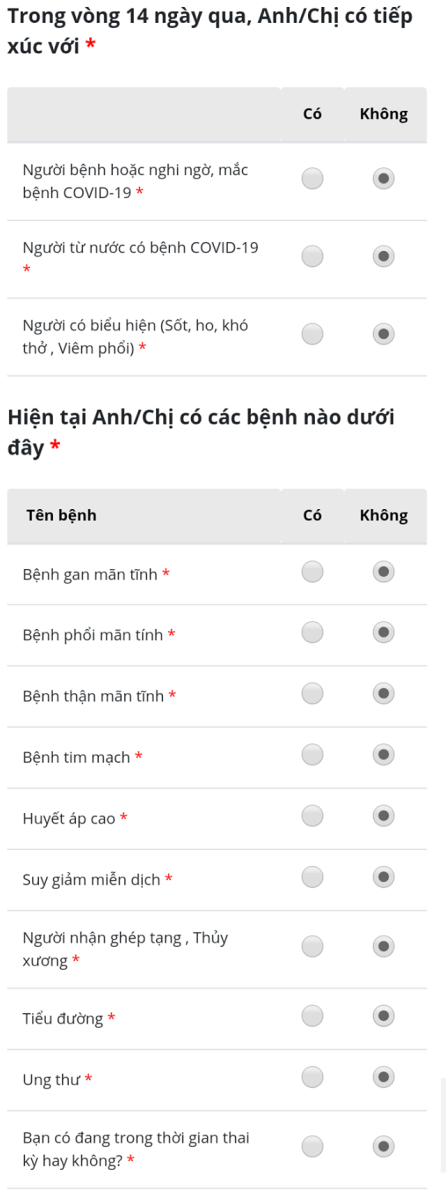Select Không for Huyết áp cao
The width and height of the screenshot is (446, 1200).
[383, 816]
